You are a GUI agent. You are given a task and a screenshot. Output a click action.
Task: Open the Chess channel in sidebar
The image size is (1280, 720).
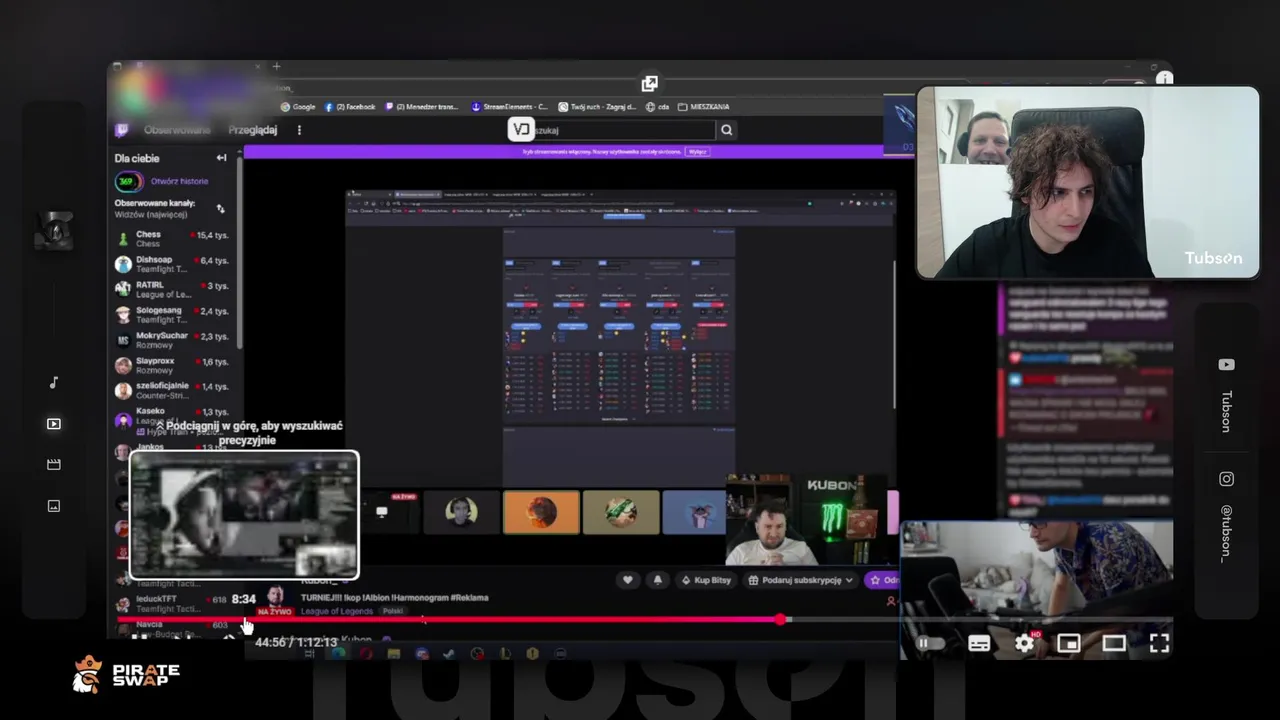click(172, 239)
